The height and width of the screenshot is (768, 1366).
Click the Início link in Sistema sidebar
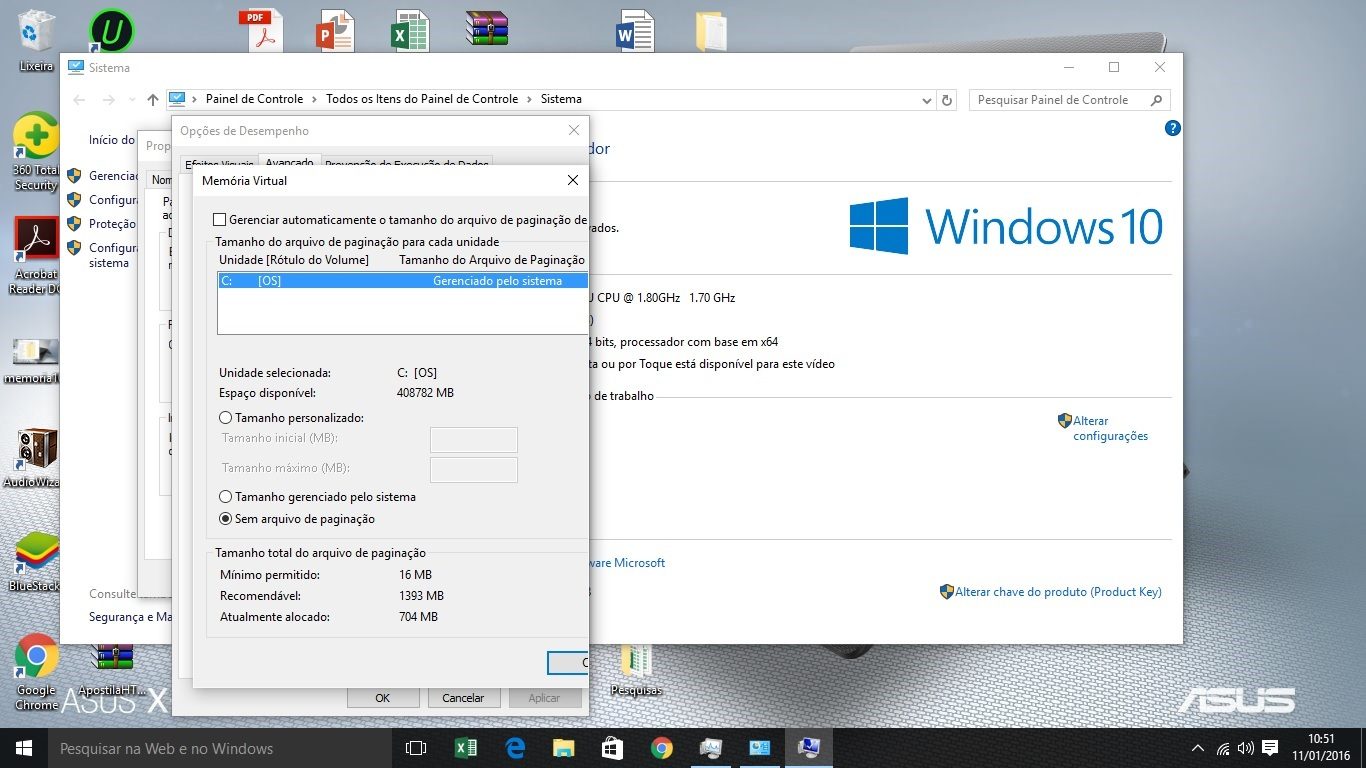111,140
